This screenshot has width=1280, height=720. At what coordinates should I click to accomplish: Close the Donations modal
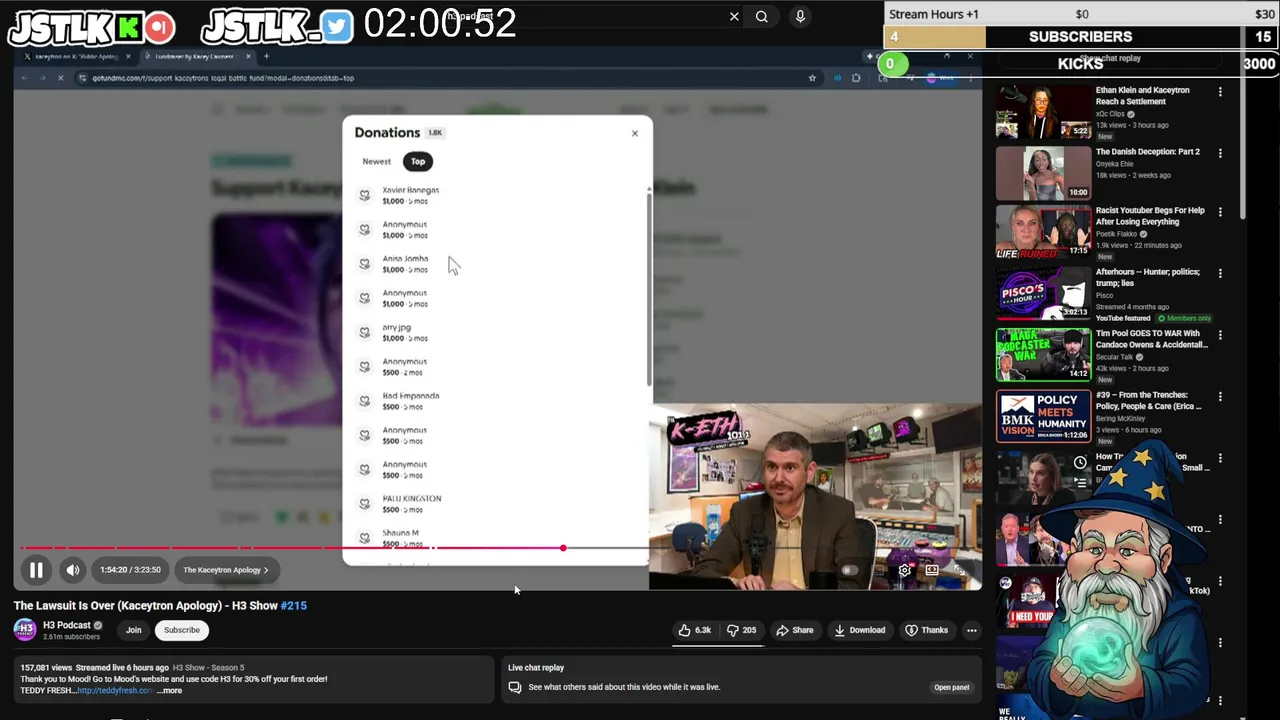click(x=634, y=133)
